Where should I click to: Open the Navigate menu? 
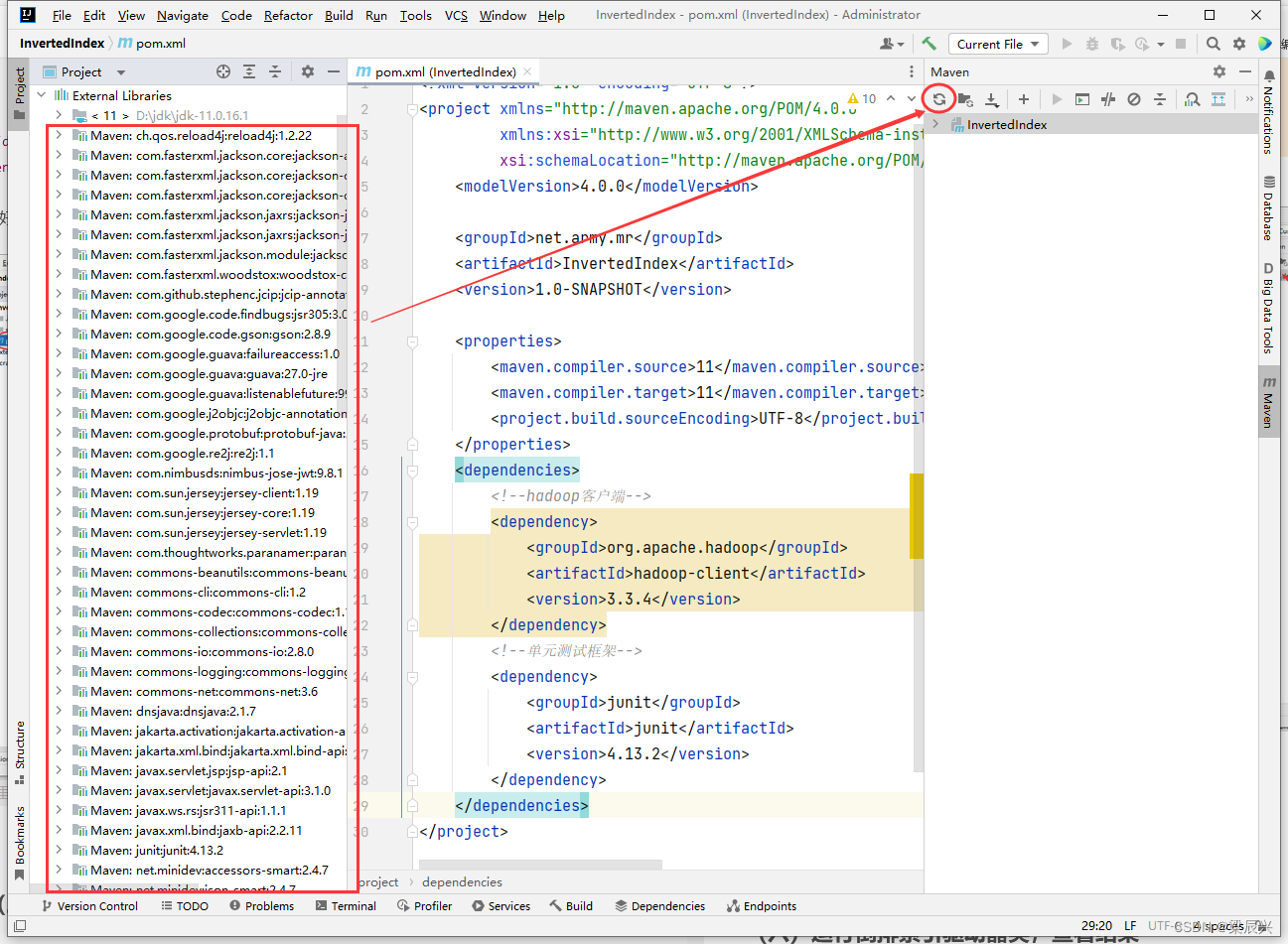coord(183,15)
